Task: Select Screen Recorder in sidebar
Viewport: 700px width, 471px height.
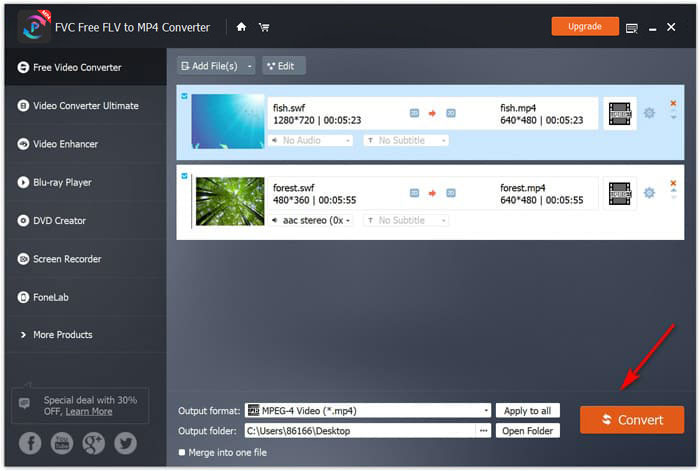Action: pos(86,259)
